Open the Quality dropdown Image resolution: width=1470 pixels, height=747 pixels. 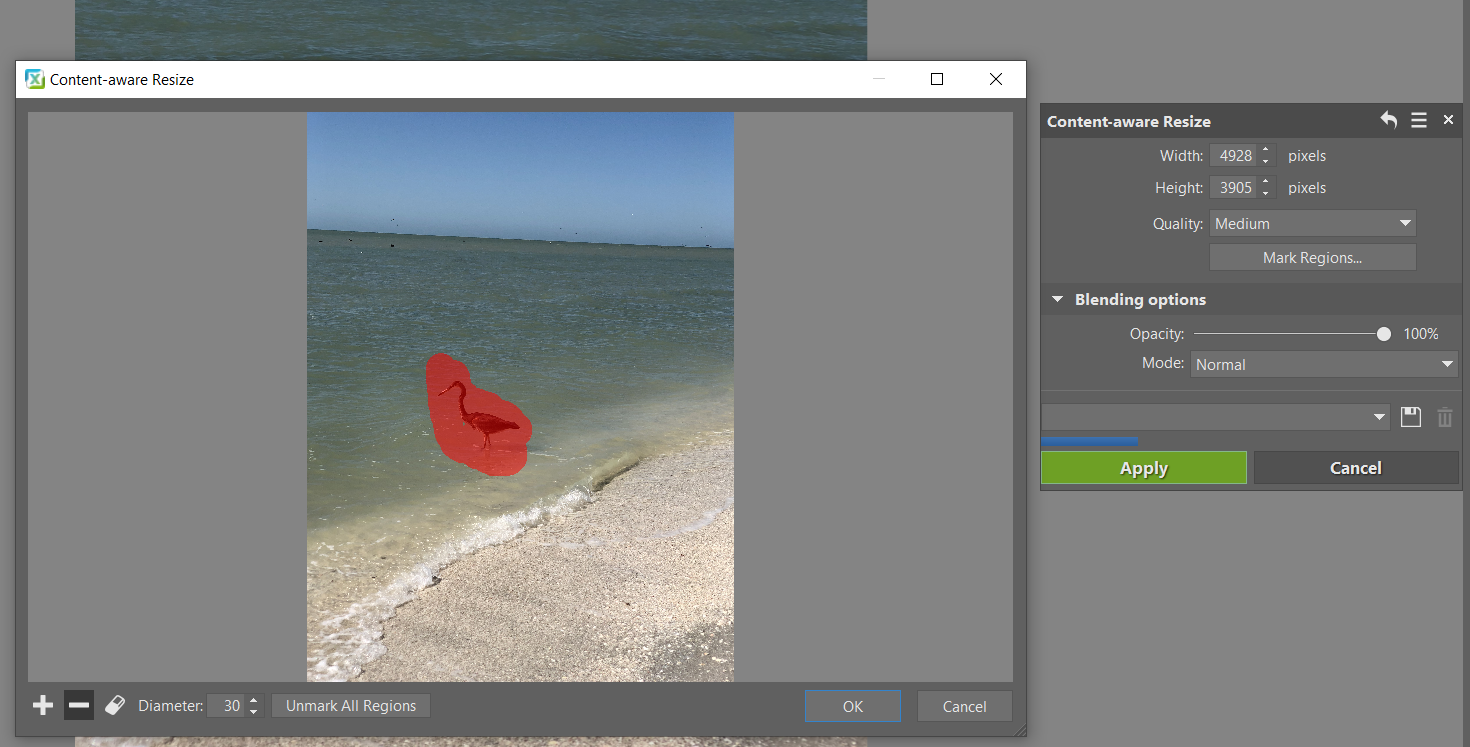click(x=1312, y=223)
